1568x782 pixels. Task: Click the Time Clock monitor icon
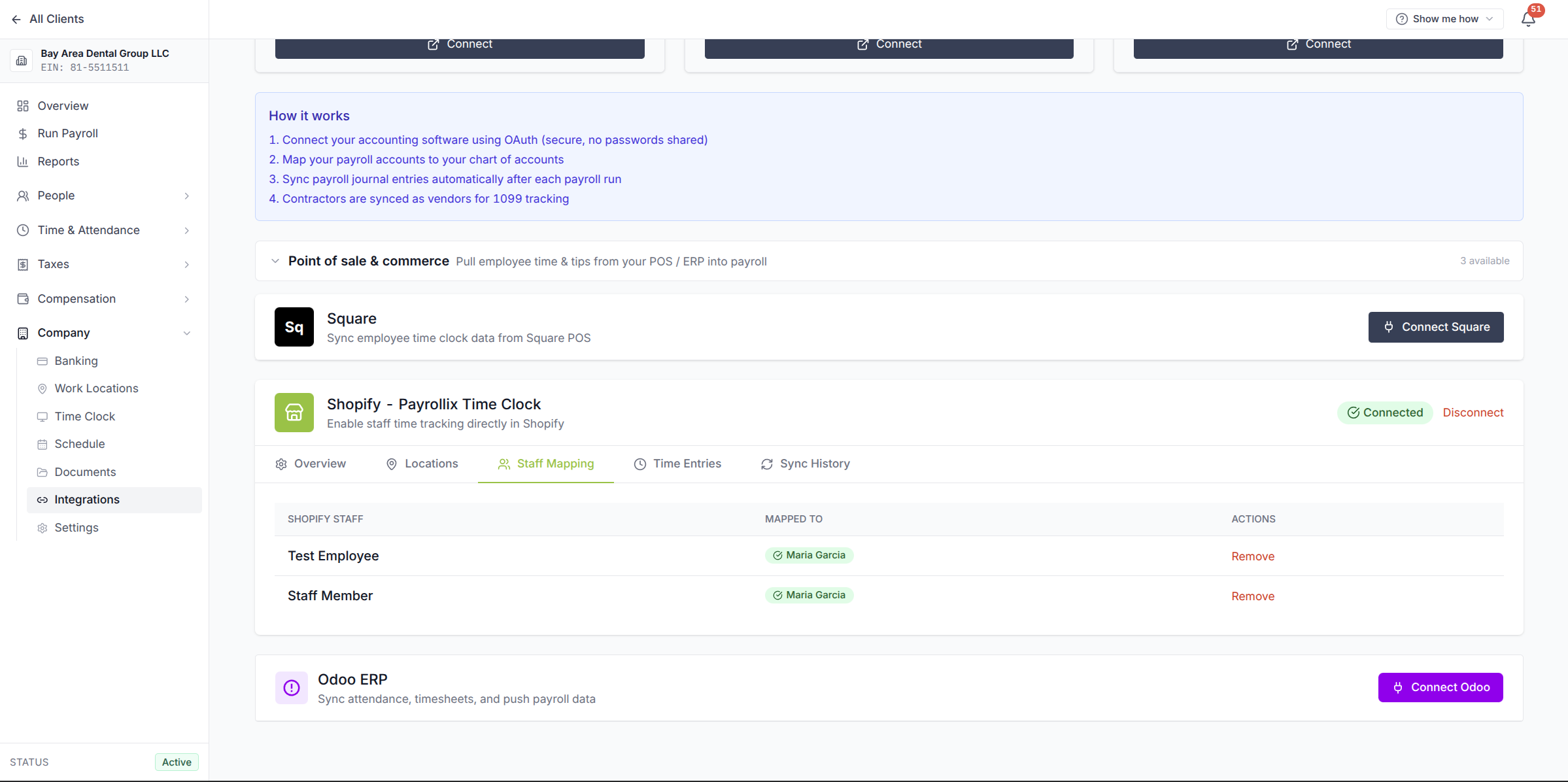click(43, 416)
